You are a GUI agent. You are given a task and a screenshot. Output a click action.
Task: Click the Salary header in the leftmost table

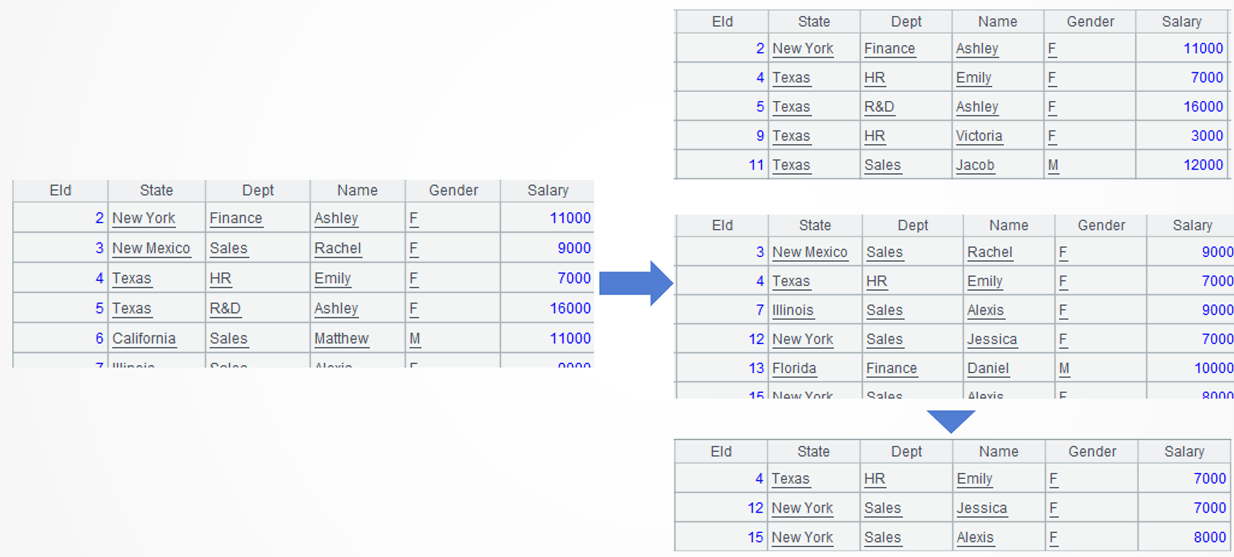coord(547,190)
